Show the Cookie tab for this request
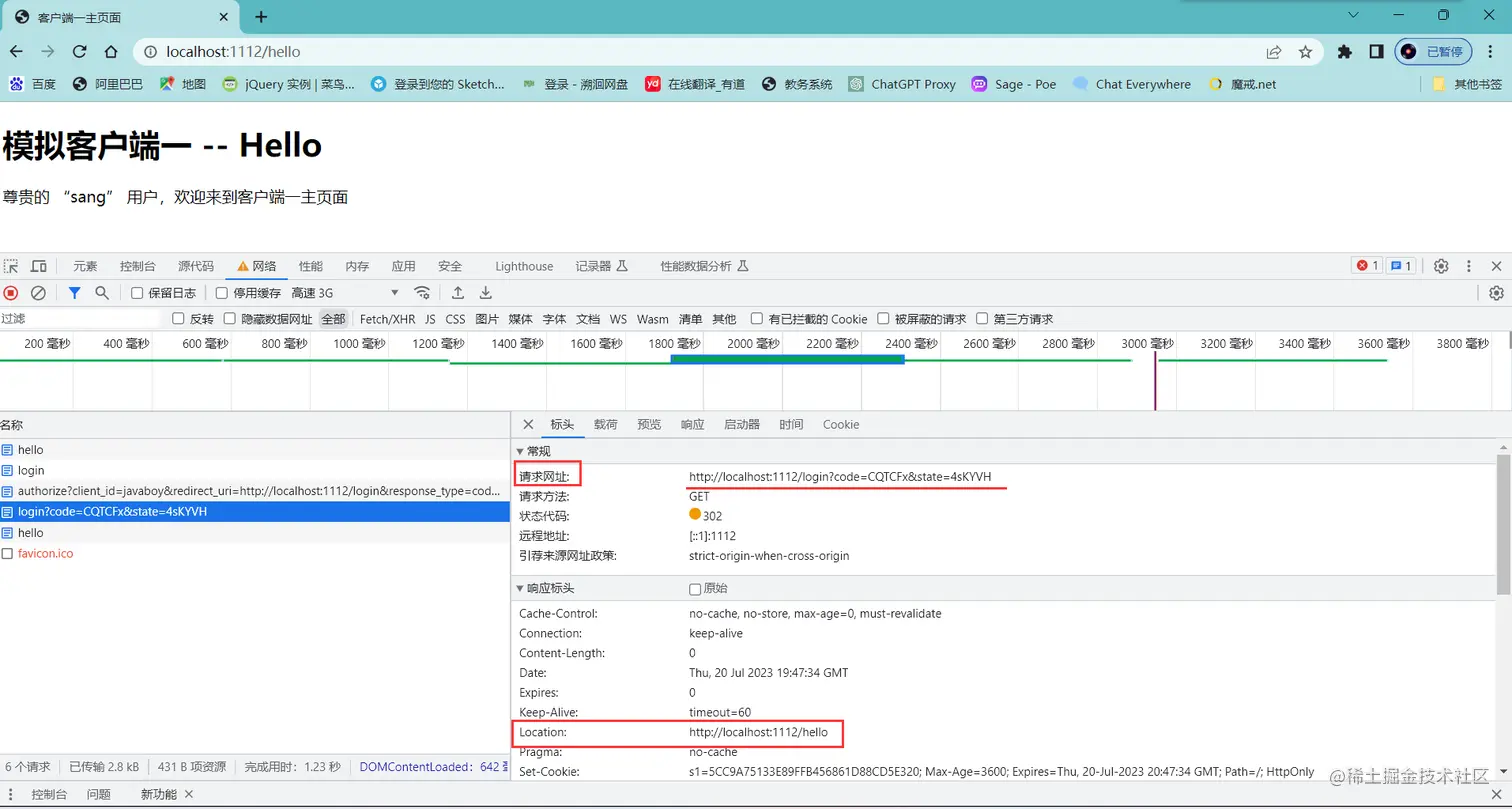The image size is (1512, 809). coord(841,425)
